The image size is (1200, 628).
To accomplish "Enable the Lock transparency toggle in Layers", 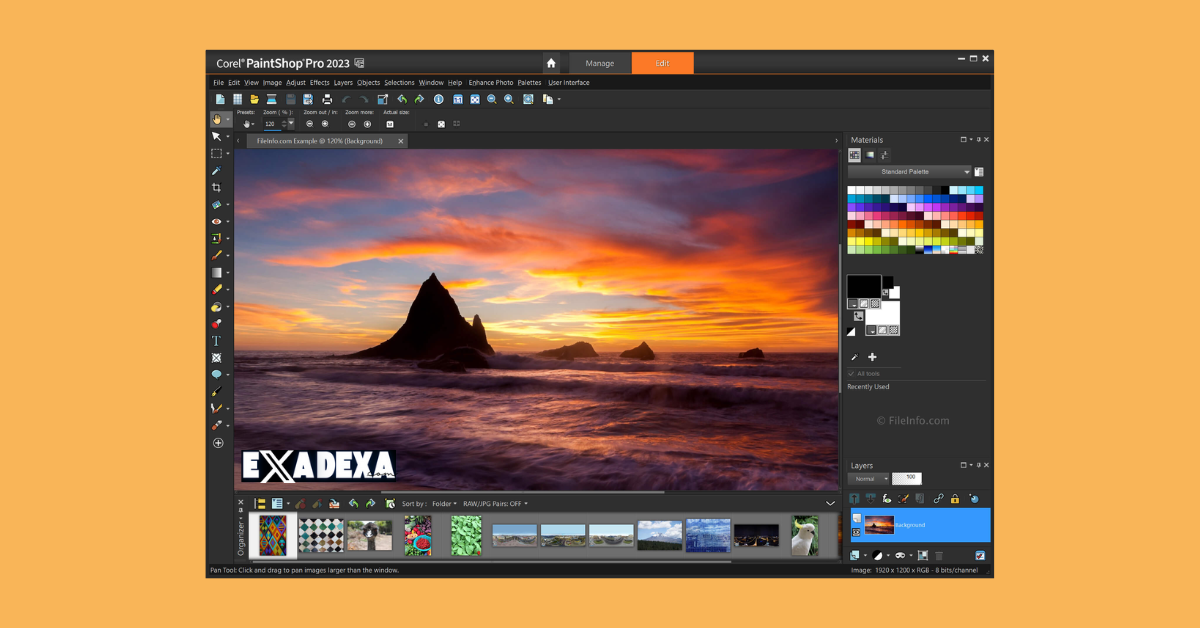I will coord(955,499).
